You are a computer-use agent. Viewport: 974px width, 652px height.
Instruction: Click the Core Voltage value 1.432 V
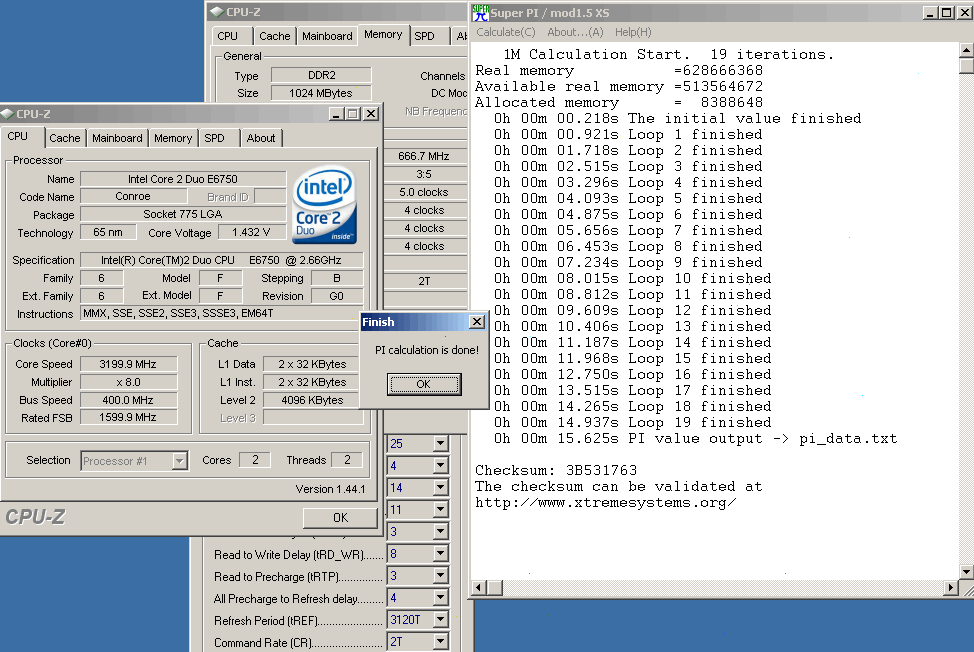tap(251, 232)
